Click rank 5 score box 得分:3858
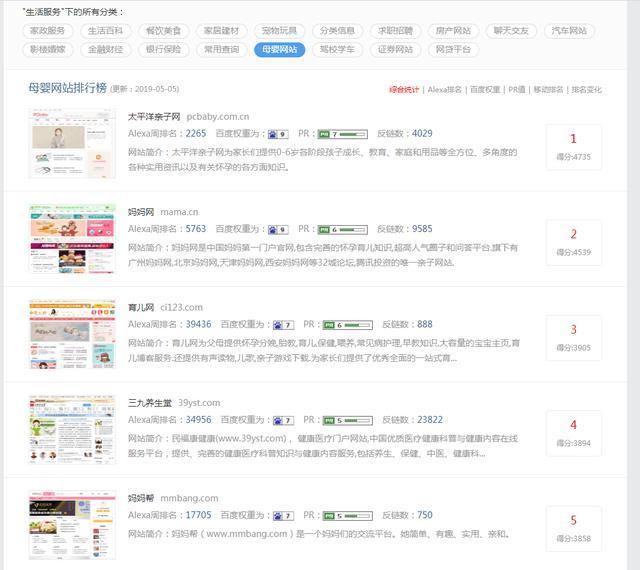The image size is (640, 570). pos(573,529)
